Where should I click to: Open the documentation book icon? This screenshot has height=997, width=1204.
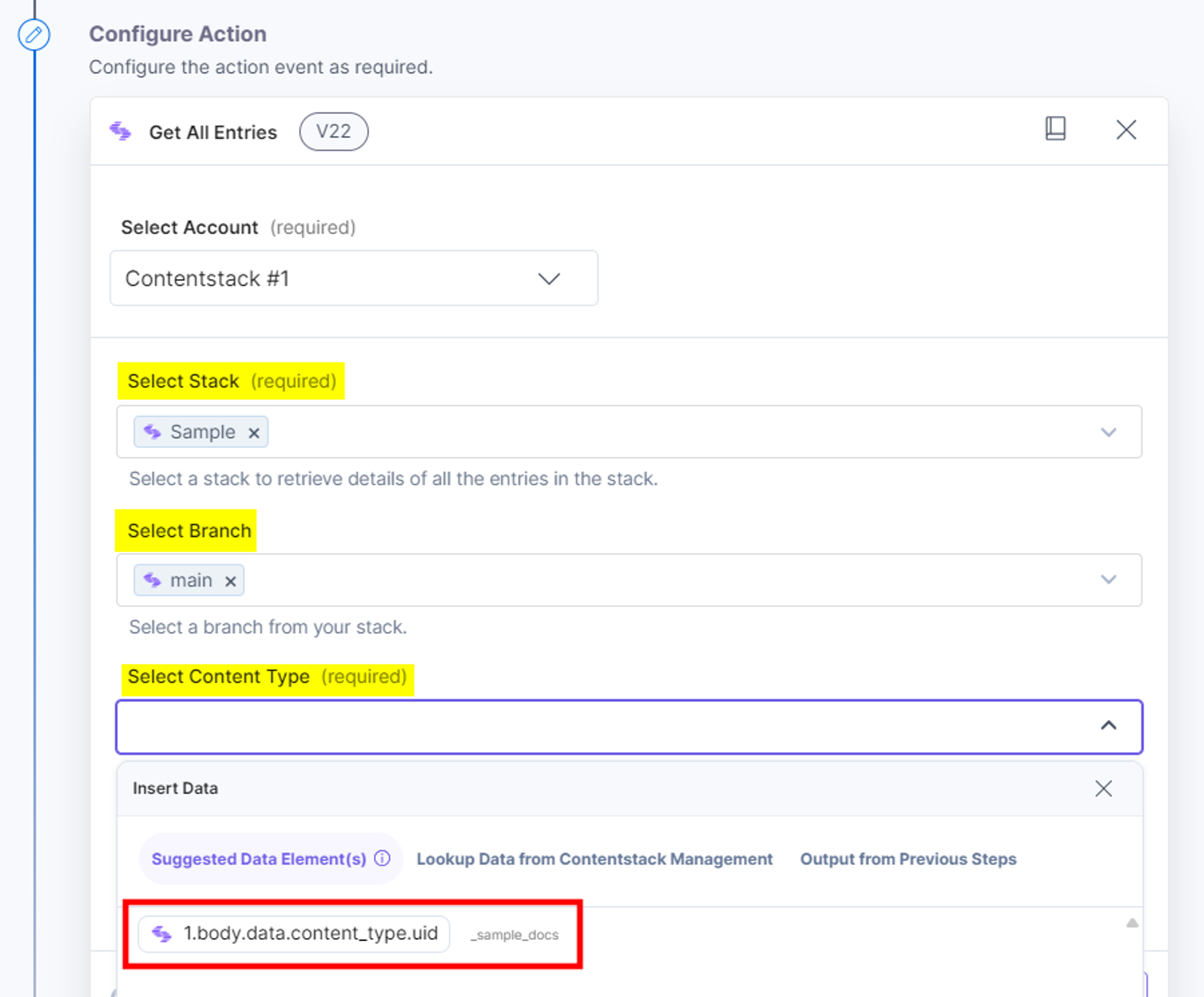[x=1055, y=128]
